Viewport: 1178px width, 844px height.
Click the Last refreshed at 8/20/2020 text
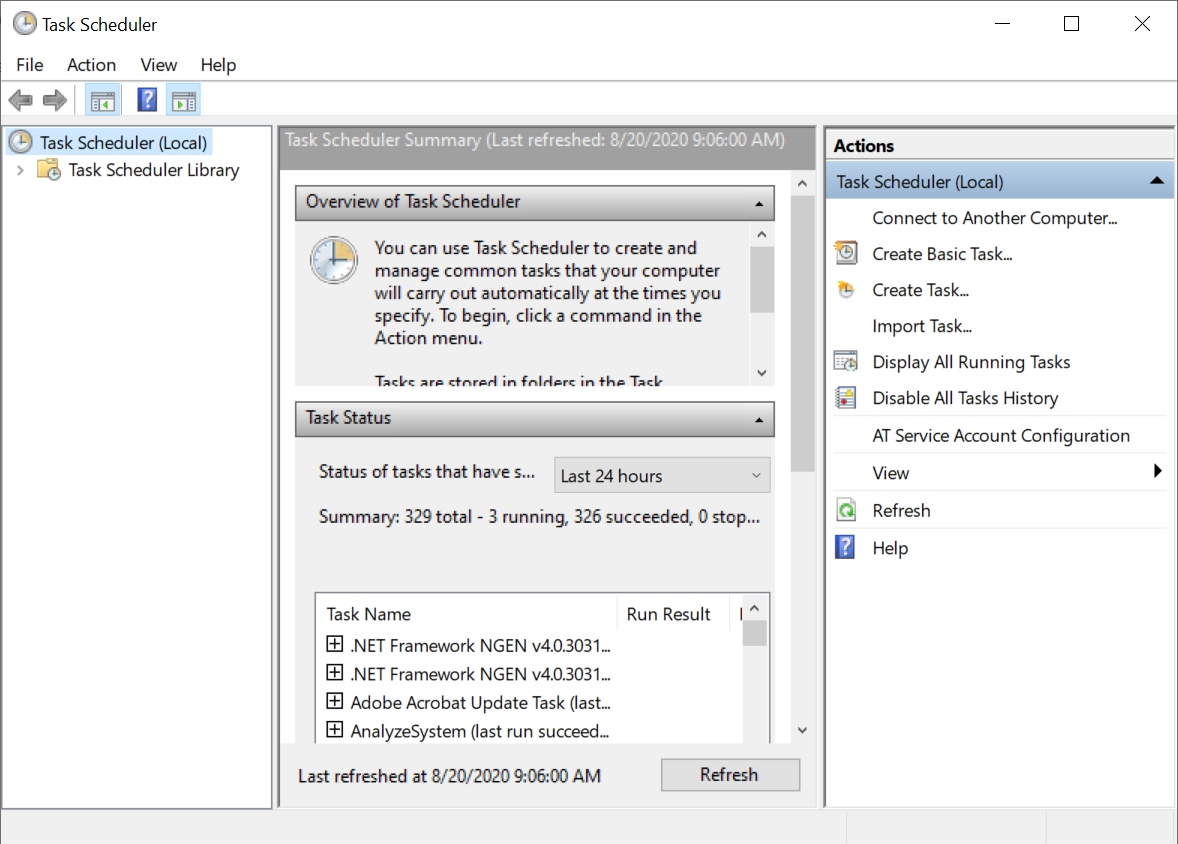tap(449, 776)
